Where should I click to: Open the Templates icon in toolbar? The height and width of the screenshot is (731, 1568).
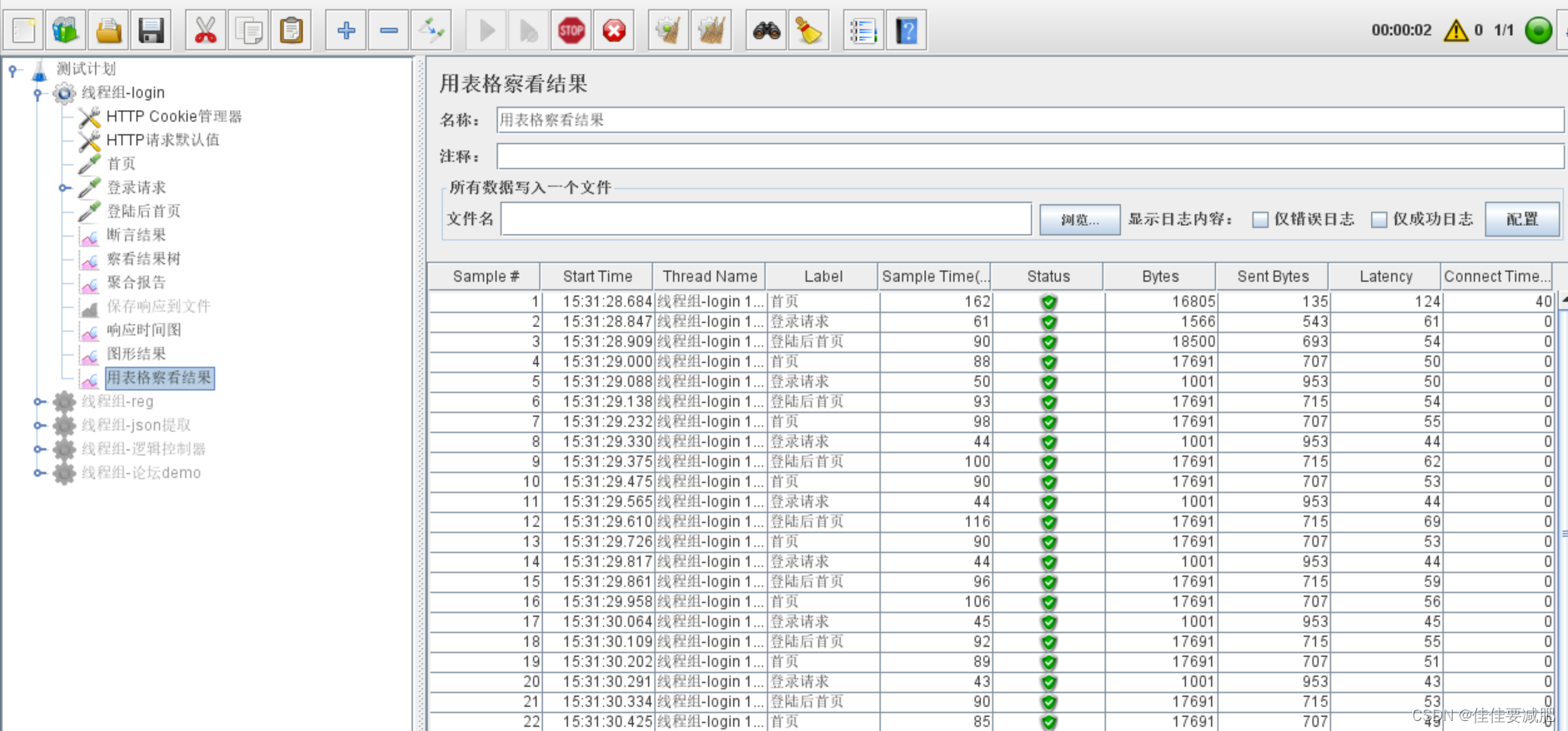[66, 31]
